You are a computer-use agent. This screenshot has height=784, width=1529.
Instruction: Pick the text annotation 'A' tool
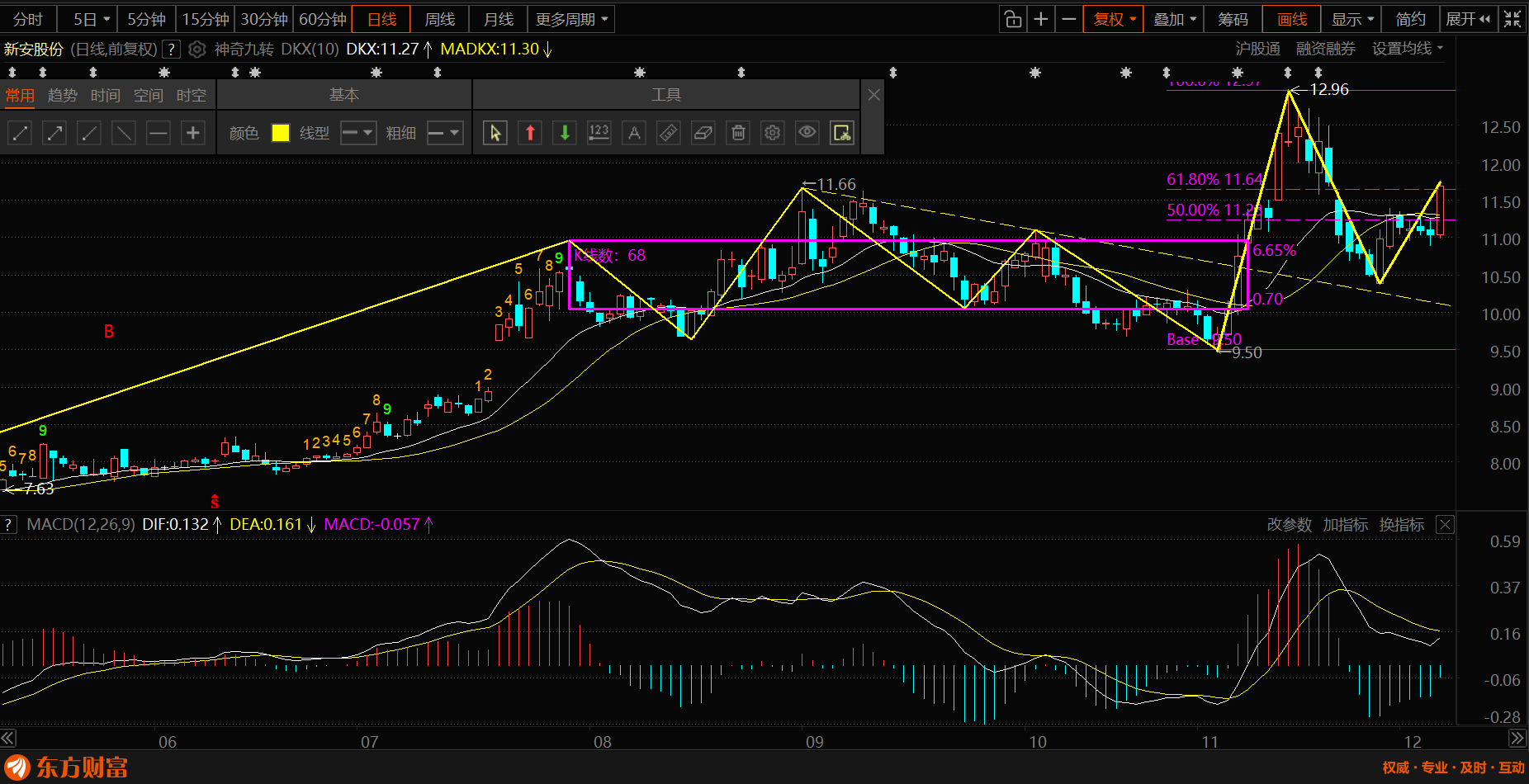click(x=634, y=133)
